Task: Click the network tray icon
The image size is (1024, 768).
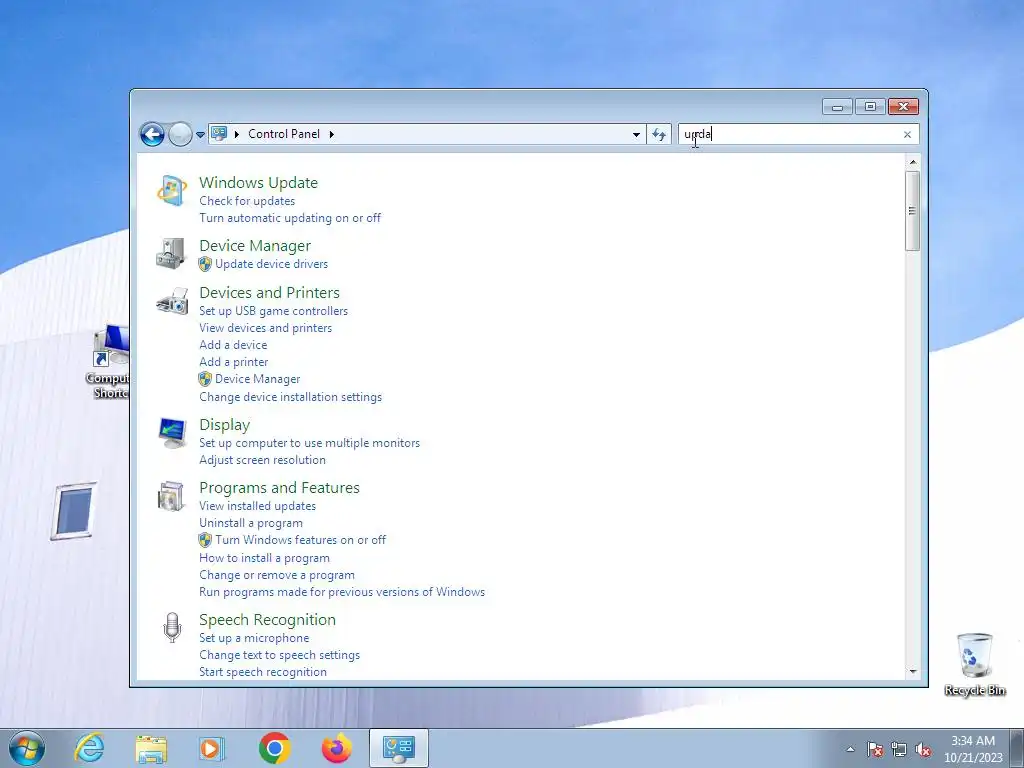Action: point(899,749)
